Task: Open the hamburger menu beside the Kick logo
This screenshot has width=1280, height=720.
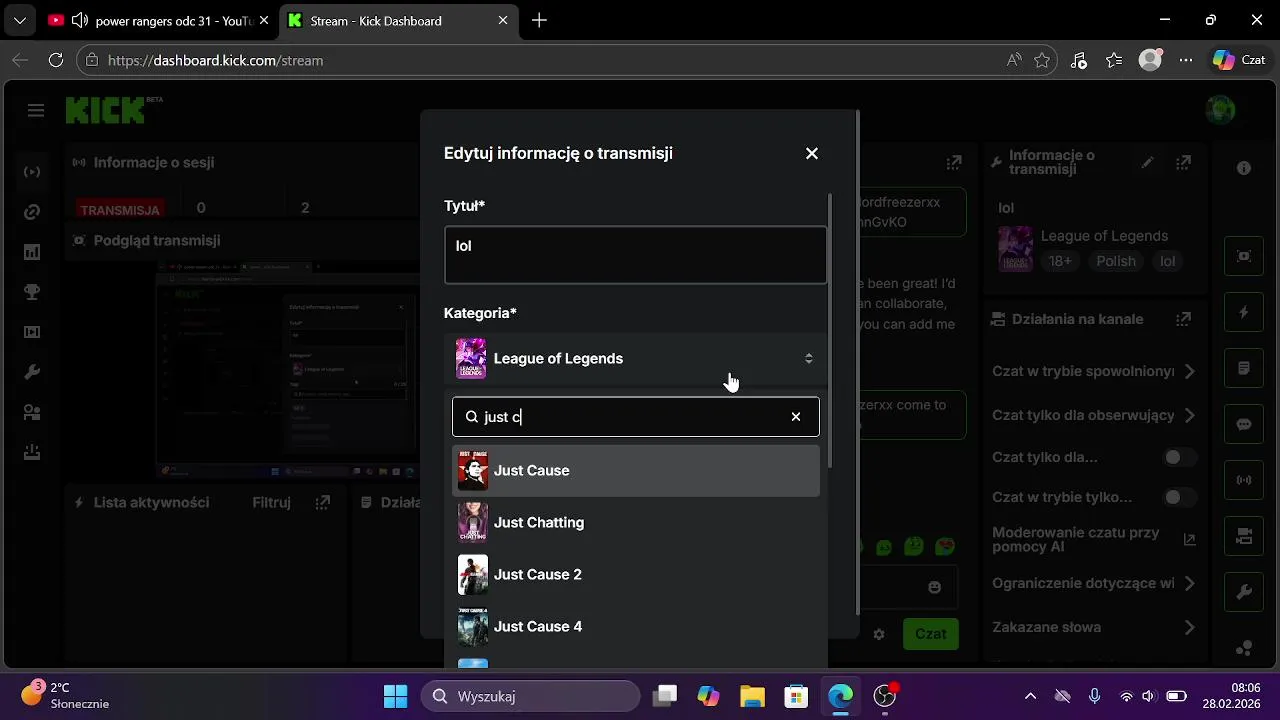Action: click(x=36, y=111)
